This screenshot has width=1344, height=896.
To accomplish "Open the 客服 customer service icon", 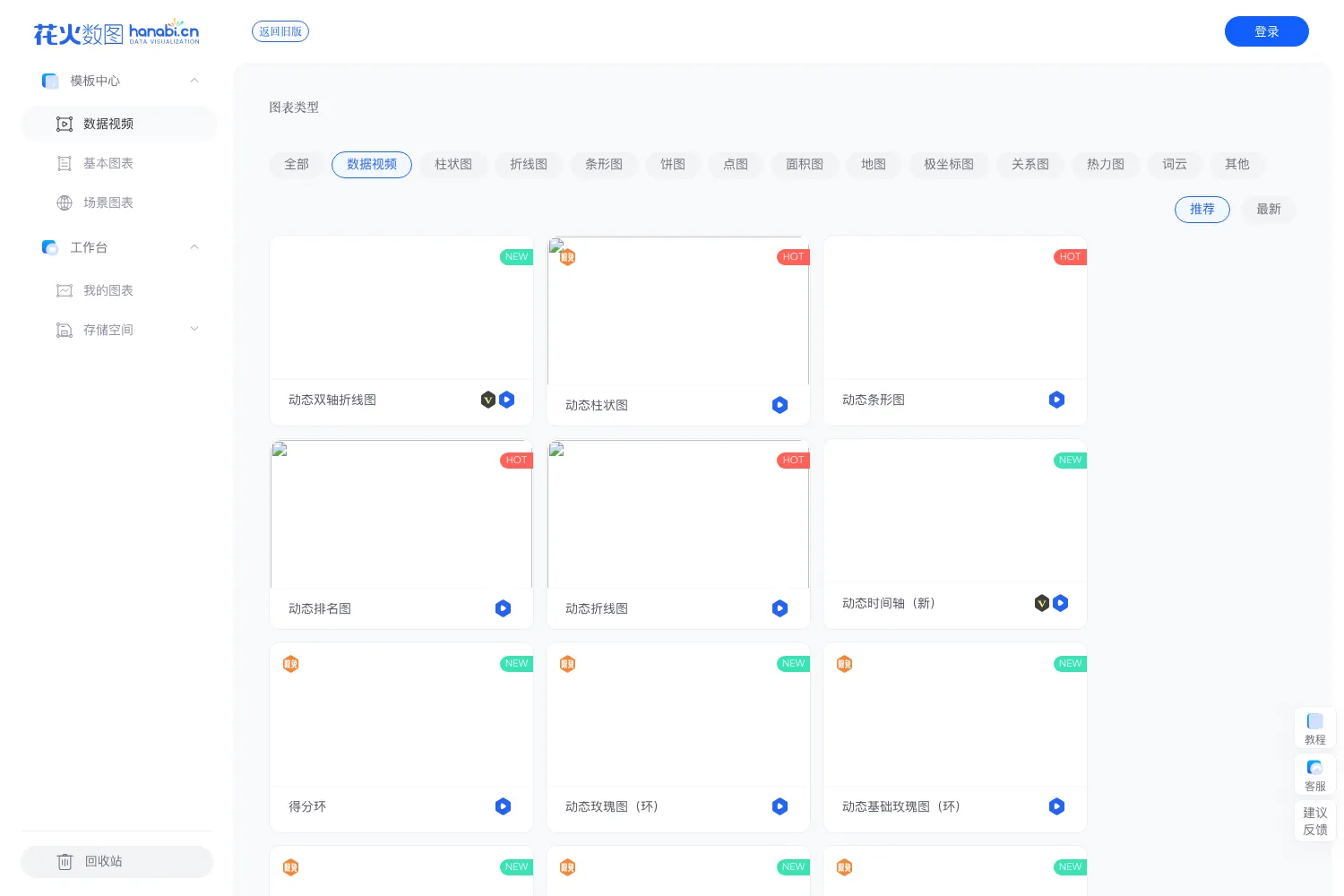I will [1315, 768].
